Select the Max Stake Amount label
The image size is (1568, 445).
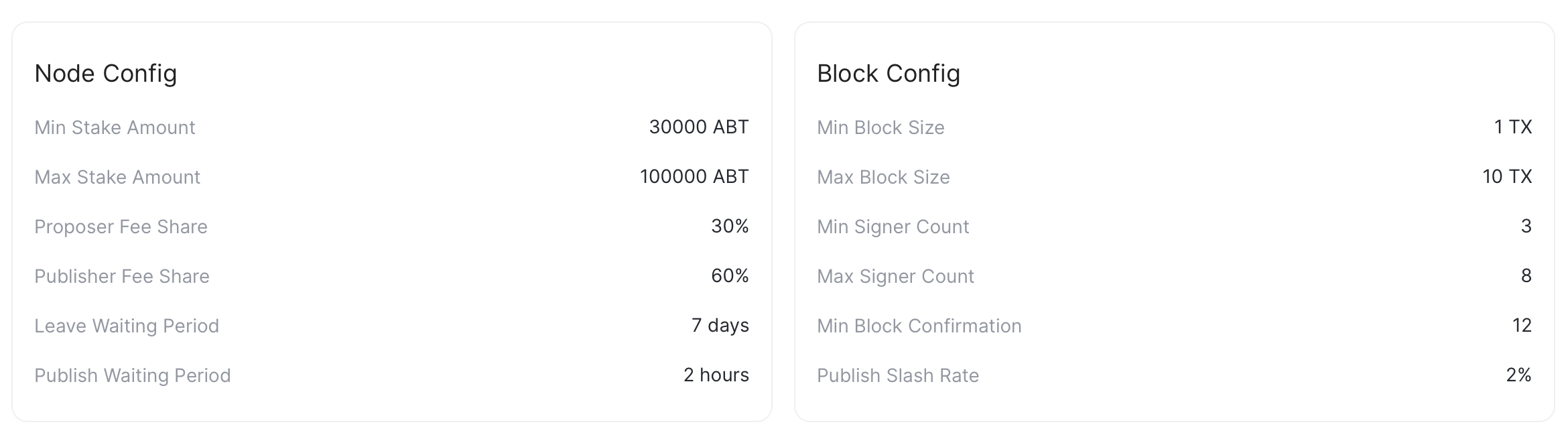pyautogui.click(x=117, y=177)
